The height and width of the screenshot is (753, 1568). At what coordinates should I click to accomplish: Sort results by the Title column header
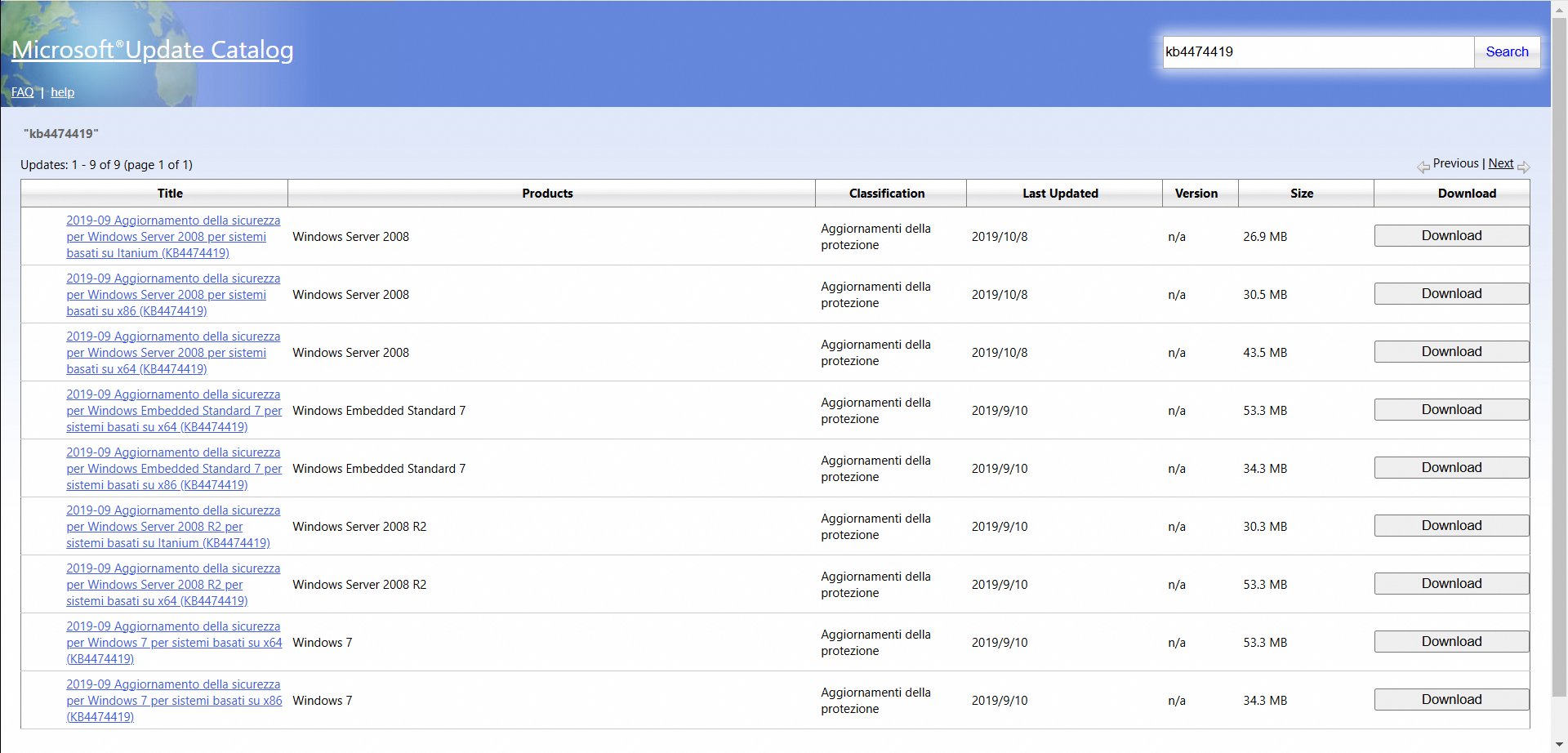tap(169, 193)
